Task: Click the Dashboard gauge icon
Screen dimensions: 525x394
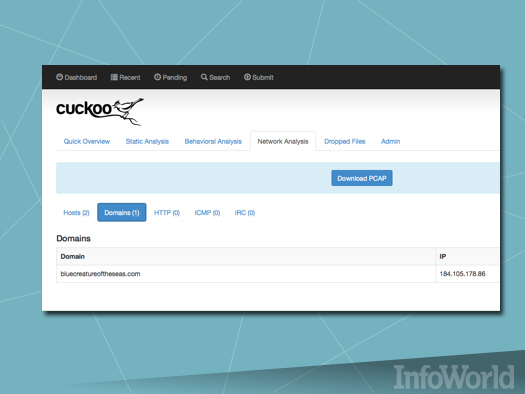Action: (60, 77)
